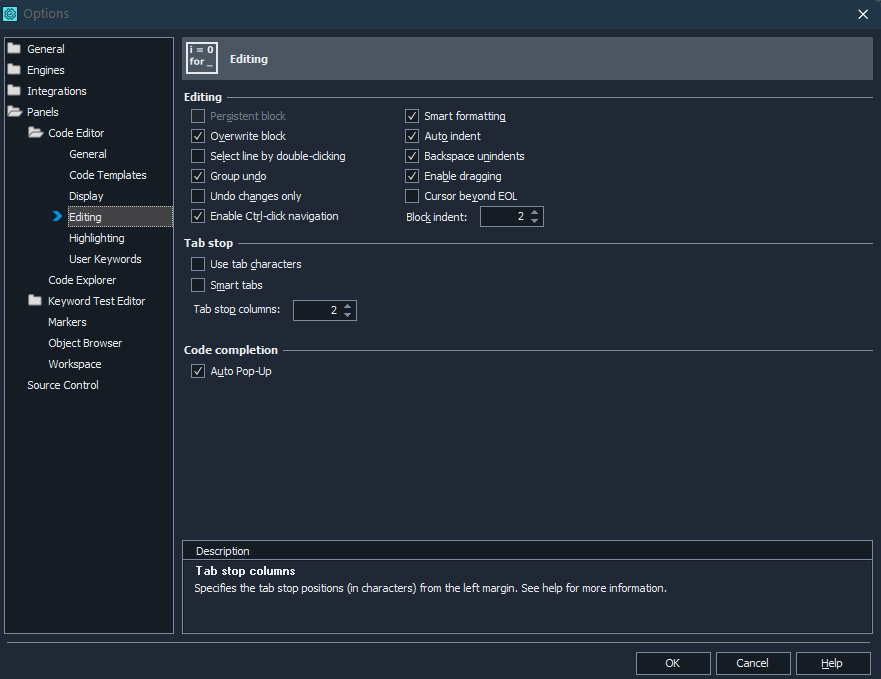The height and width of the screenshot is (679, 881).
Task: Decrease Tab stop columns with down arrow
Action: click(x=348, y=315)
